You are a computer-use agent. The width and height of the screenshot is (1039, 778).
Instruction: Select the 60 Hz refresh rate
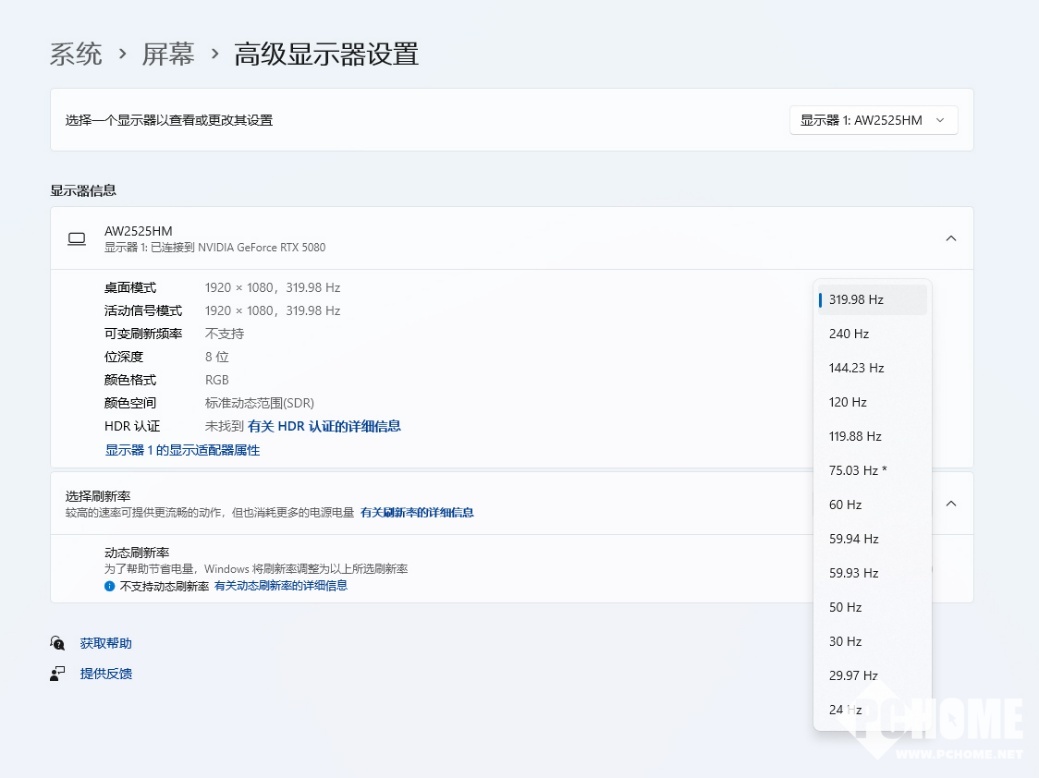tap(872, 504)
